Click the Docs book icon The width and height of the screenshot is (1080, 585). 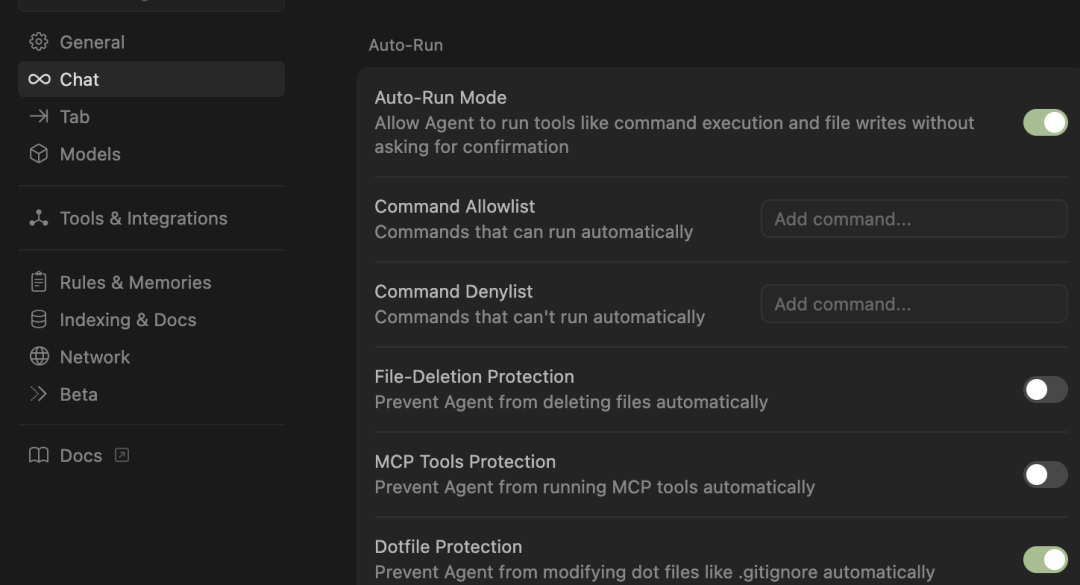pos(39,455)
